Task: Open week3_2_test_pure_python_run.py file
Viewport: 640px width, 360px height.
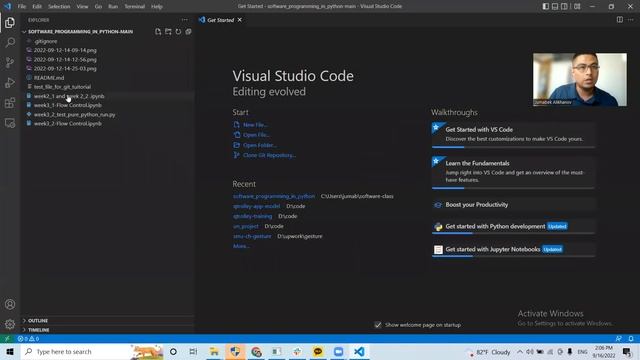Action: coord(74,115)
